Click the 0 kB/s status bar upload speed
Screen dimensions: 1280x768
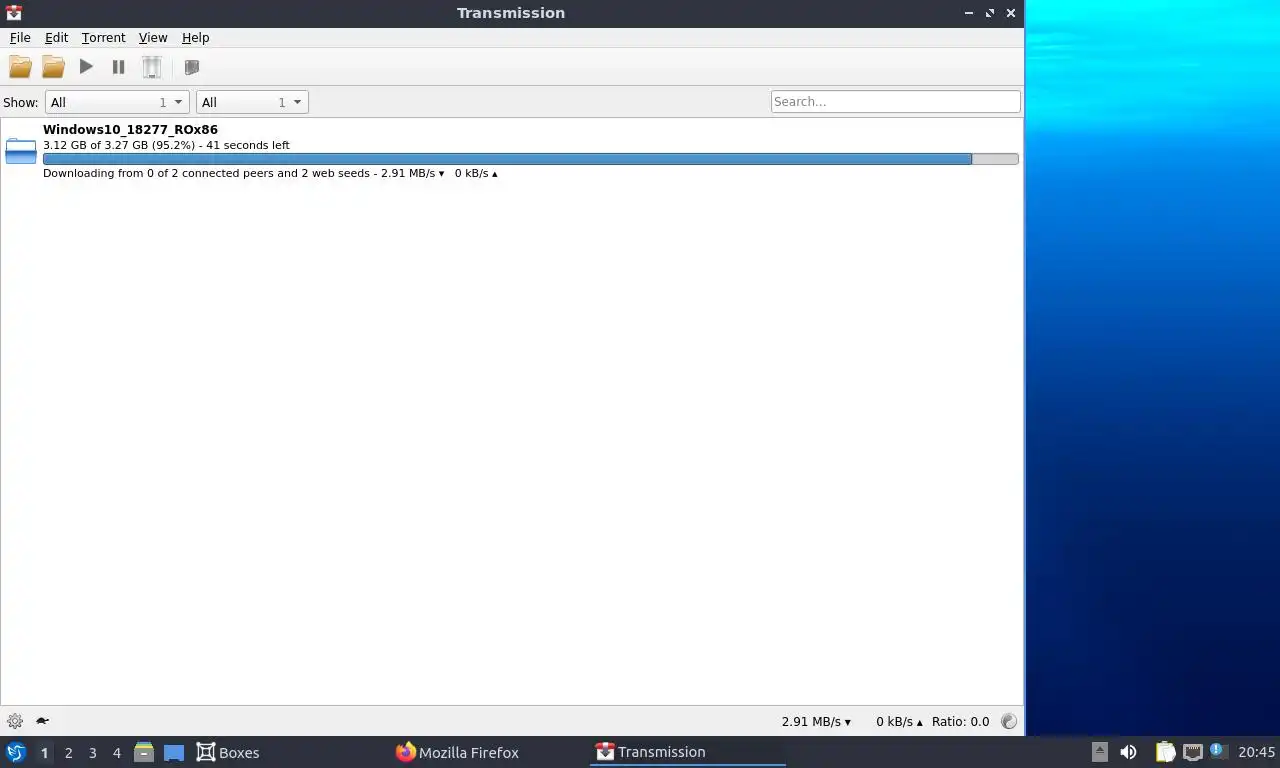899,721
